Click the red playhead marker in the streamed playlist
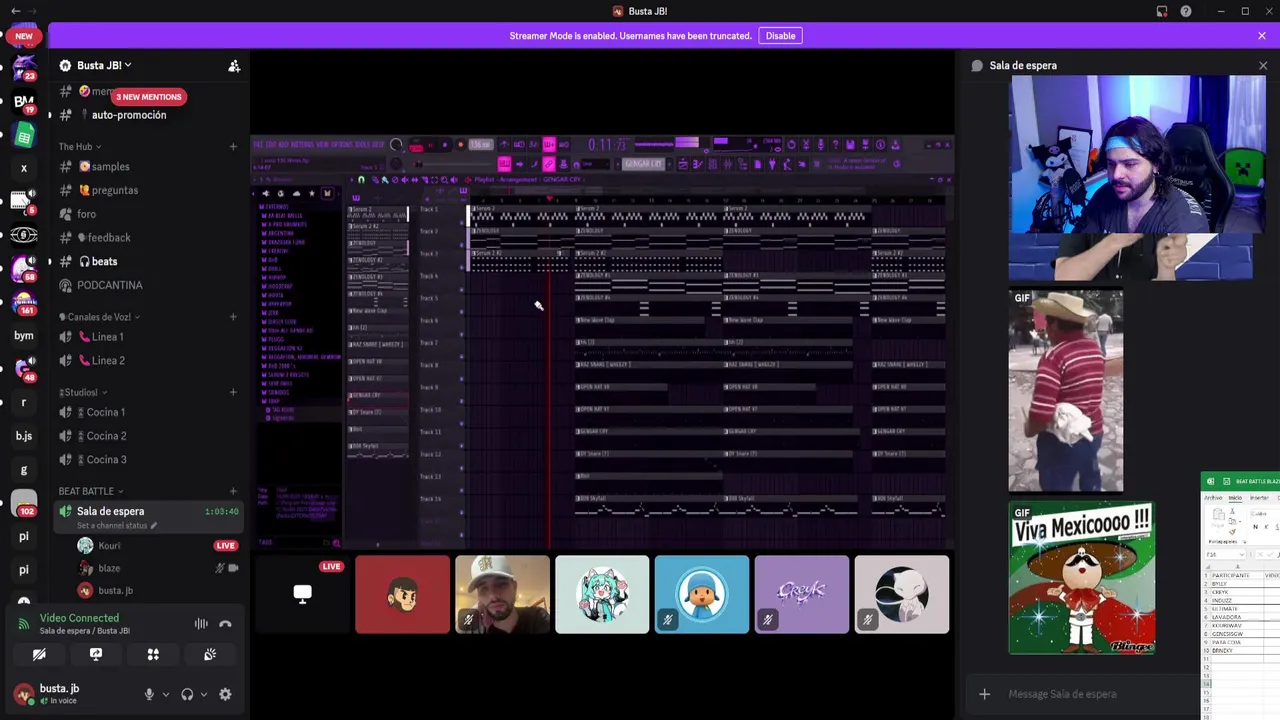 [x=549, y=198]
